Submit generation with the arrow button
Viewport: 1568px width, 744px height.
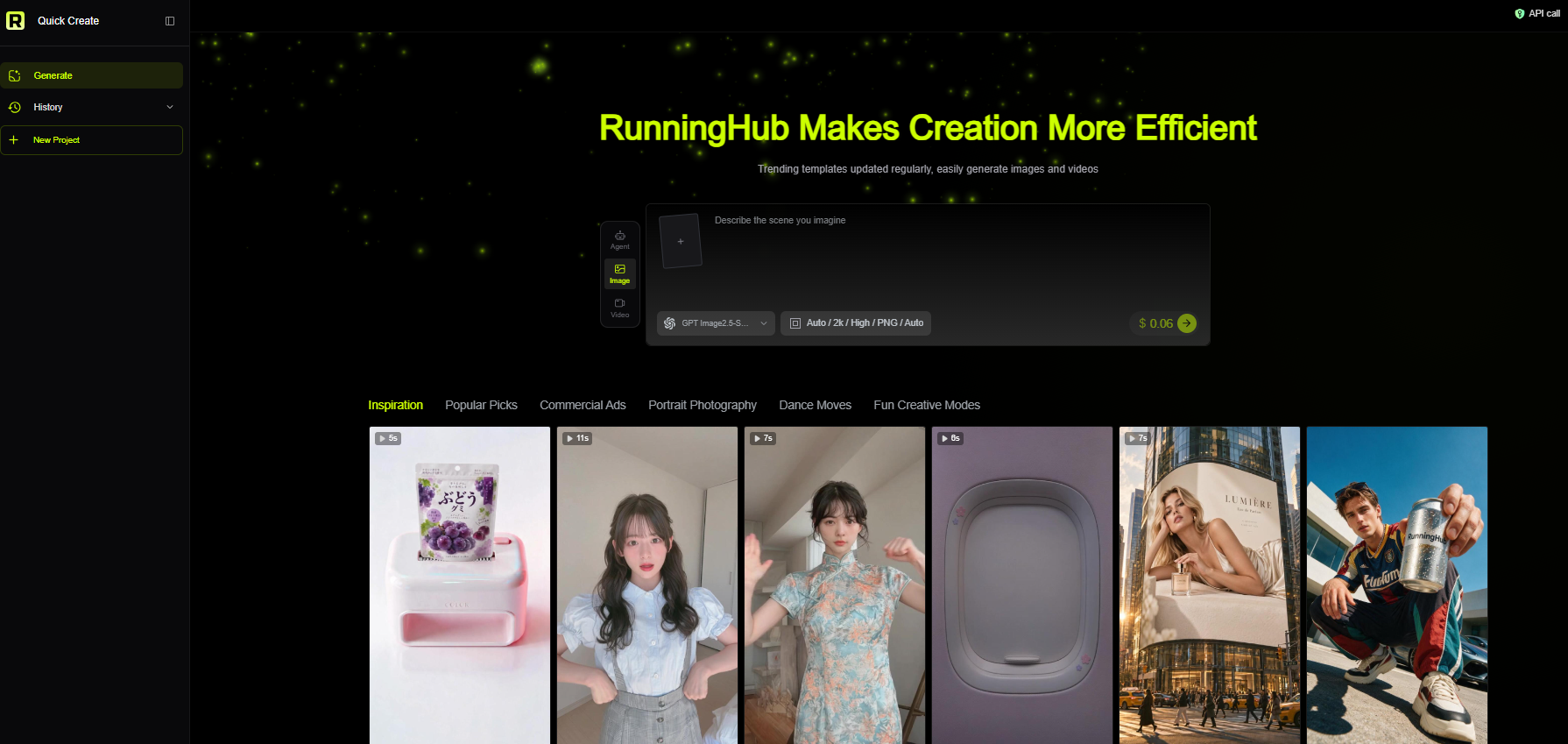tap(1187, 323)
